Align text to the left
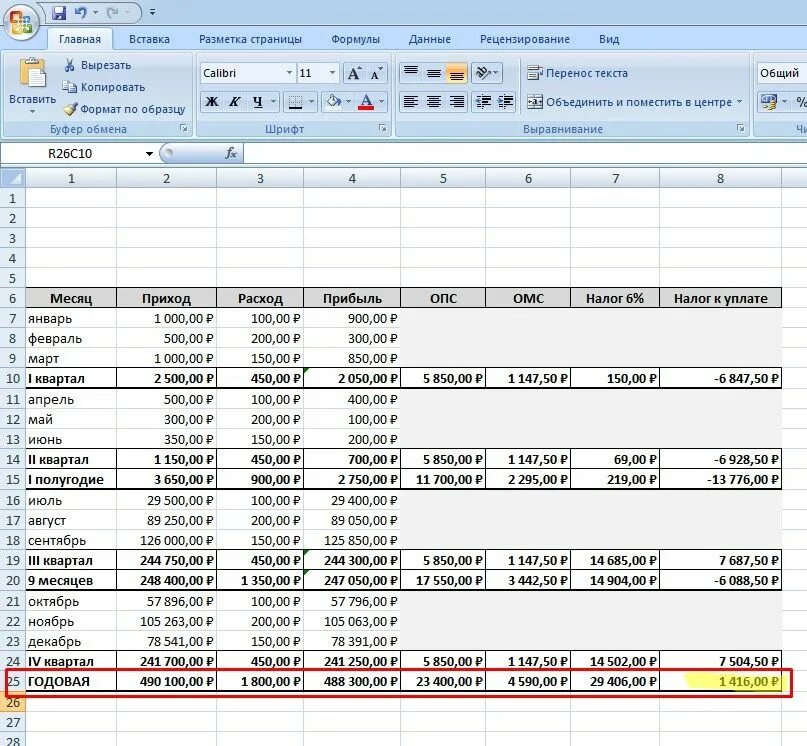807x746 pixels. tap(411, 101)
